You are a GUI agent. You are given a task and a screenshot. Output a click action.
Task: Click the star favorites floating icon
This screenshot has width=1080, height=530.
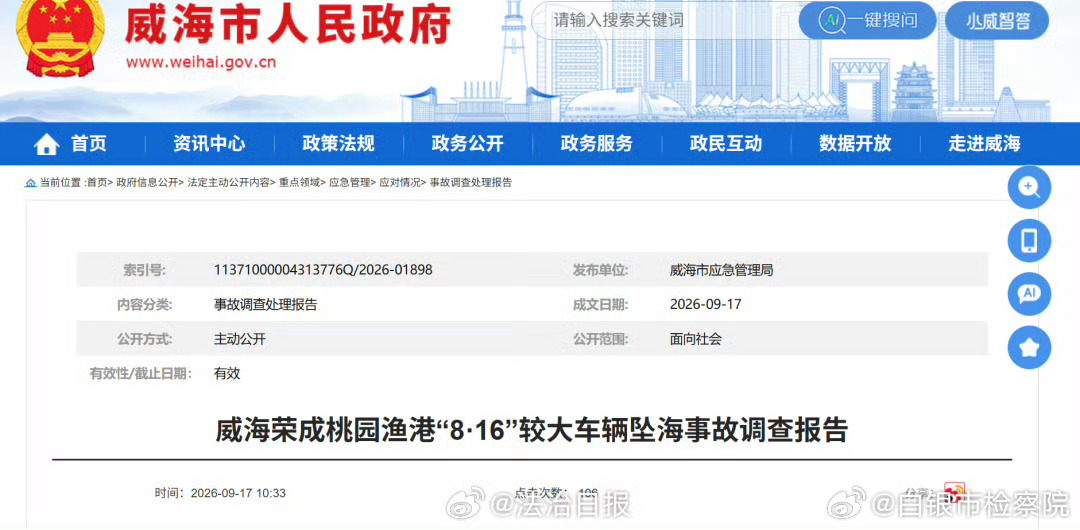click(x=1029, y=347)
